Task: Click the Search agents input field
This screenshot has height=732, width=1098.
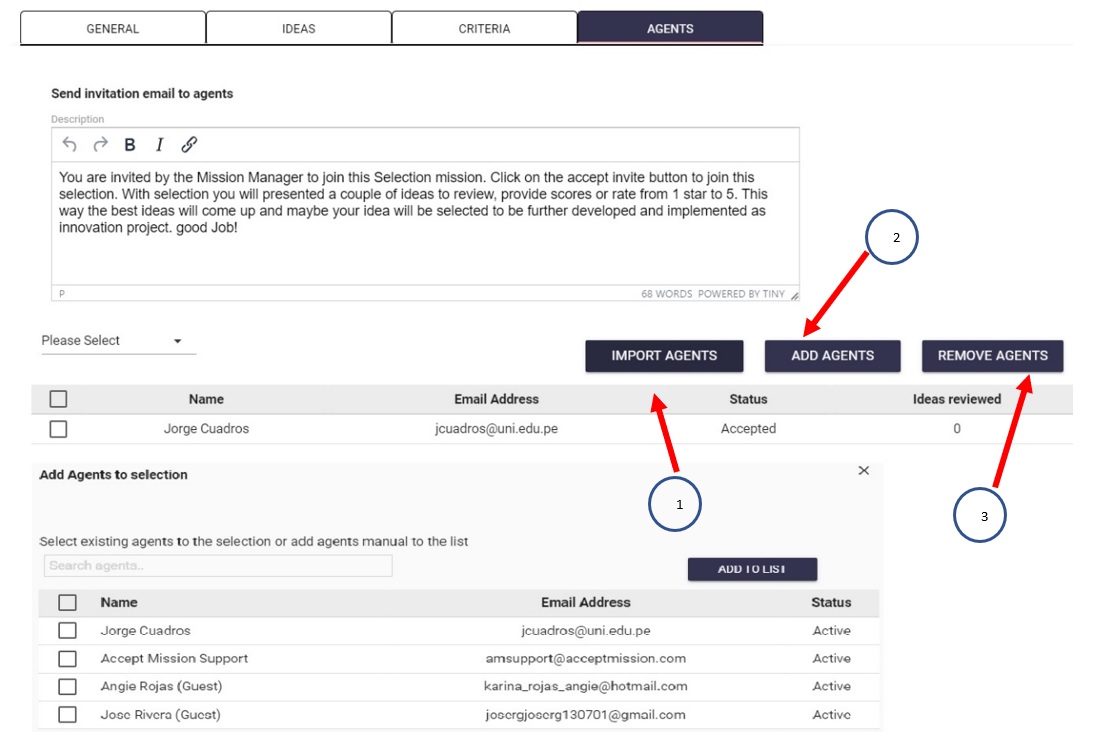Action: 218,566
